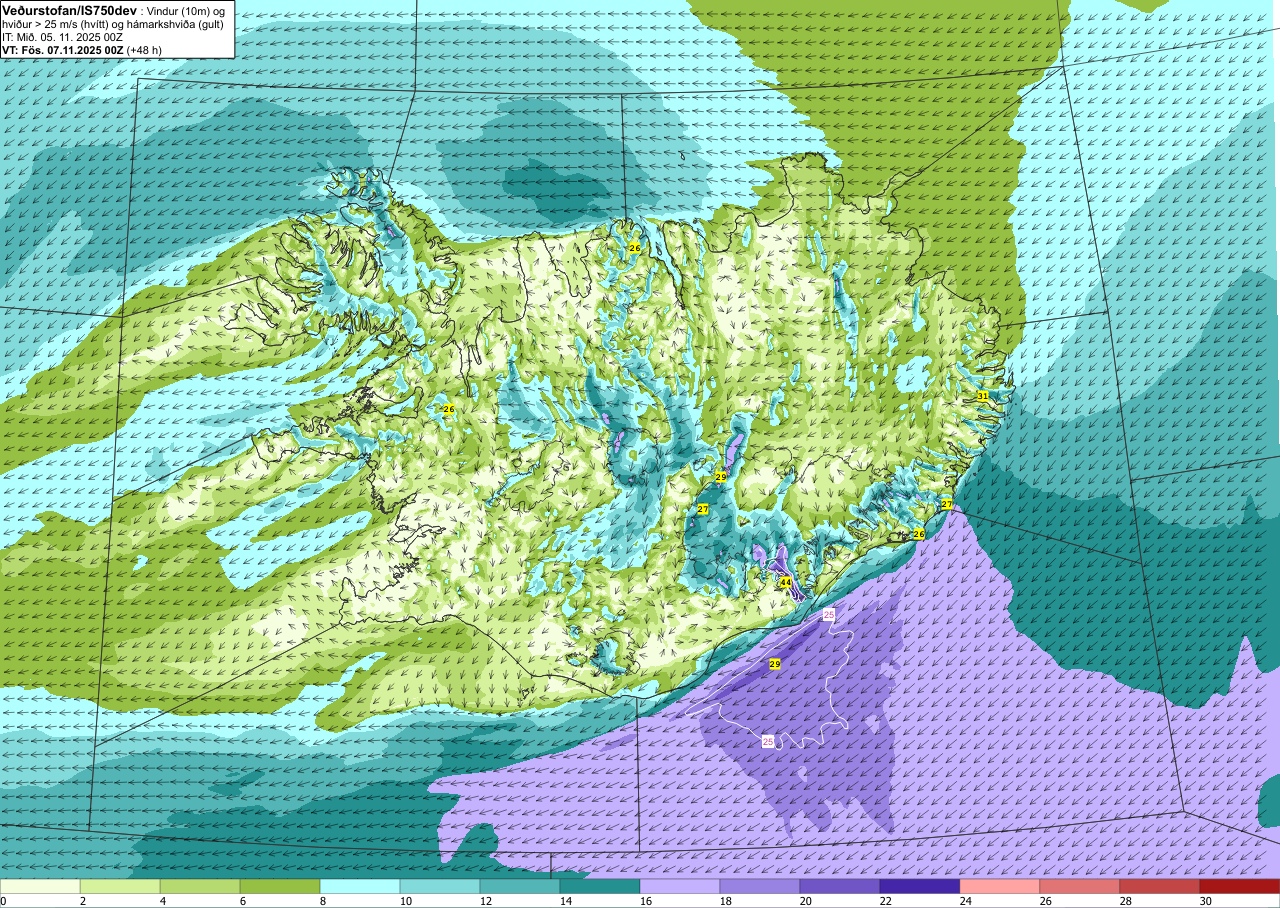Click the legend scale value 0
This screenshot has width=1280, height=908.
tap(3, 901)
